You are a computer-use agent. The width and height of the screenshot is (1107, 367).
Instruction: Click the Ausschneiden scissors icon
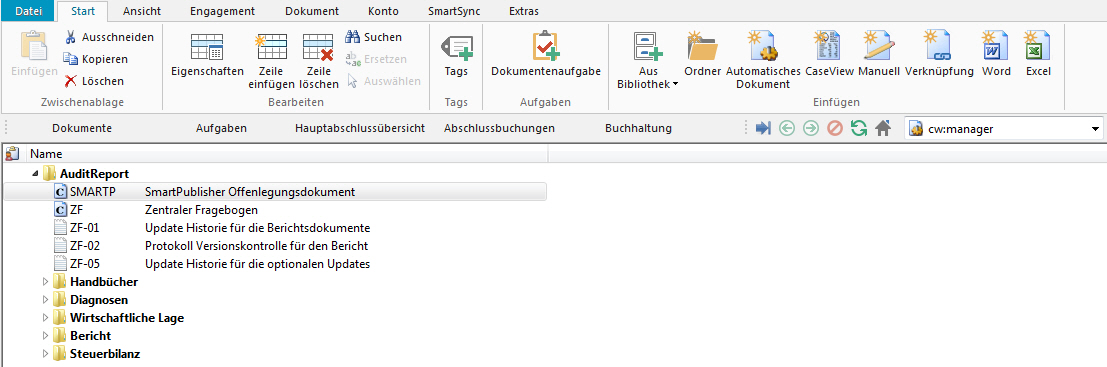(x=71, y=37)
